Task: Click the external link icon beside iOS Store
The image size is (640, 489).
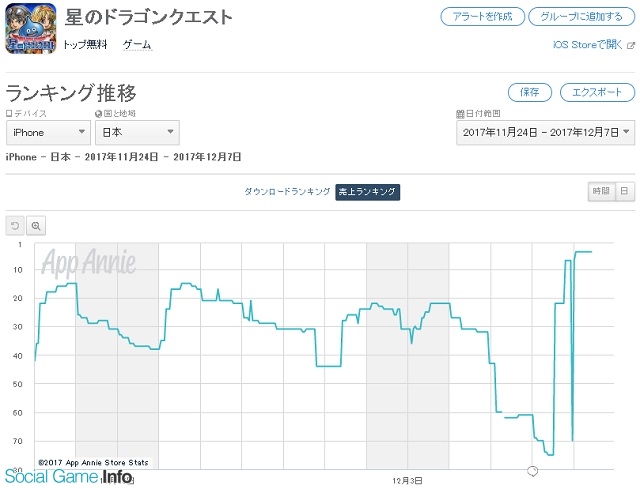Action: click(629, 45)
